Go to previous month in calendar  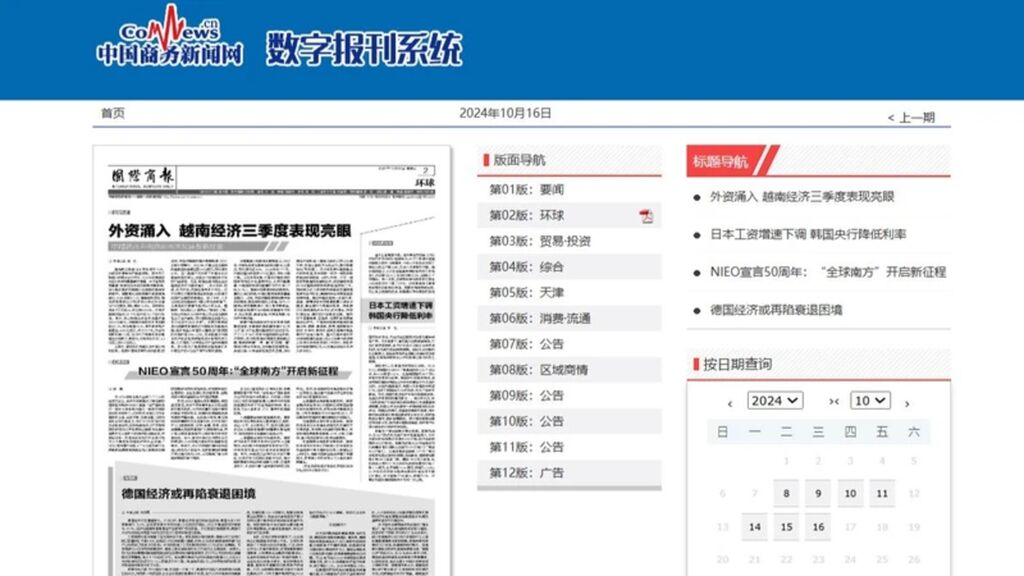[730, 403]
